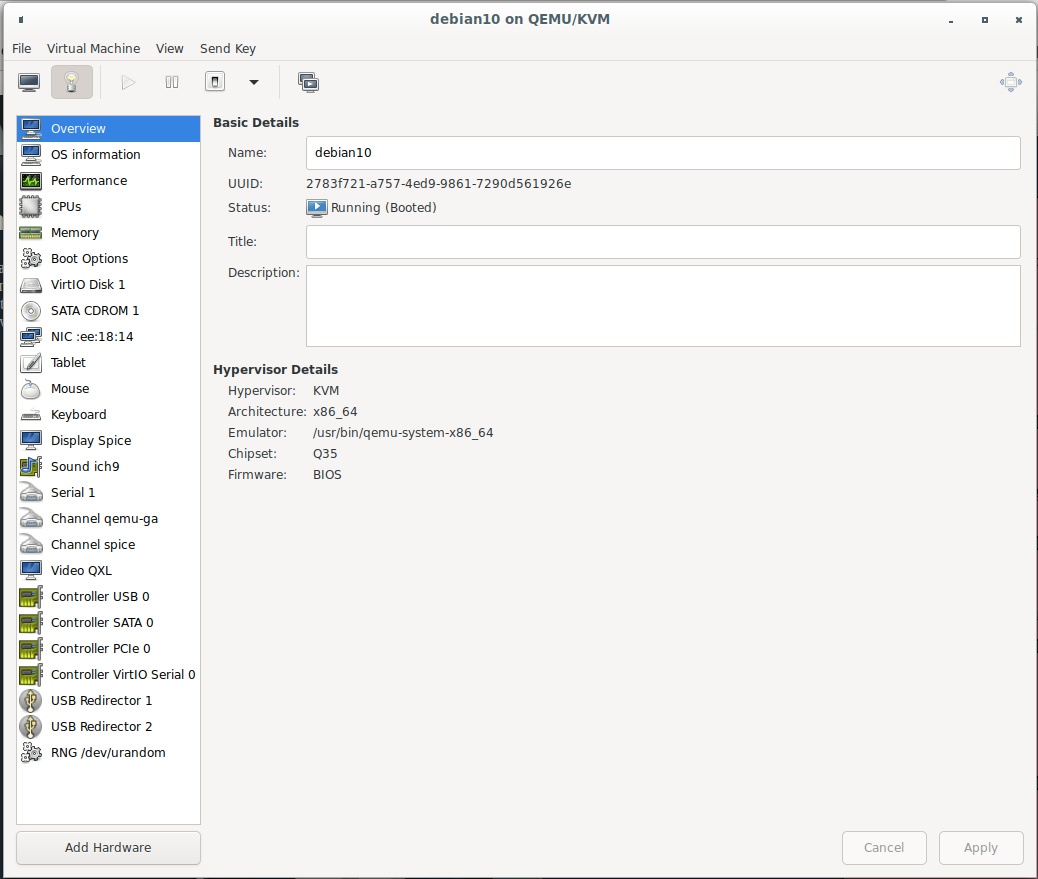Select the Controller PCIe 0 card icon
Screen dimensions: 1038x879
pyautogui.click(x=31, y=649)
